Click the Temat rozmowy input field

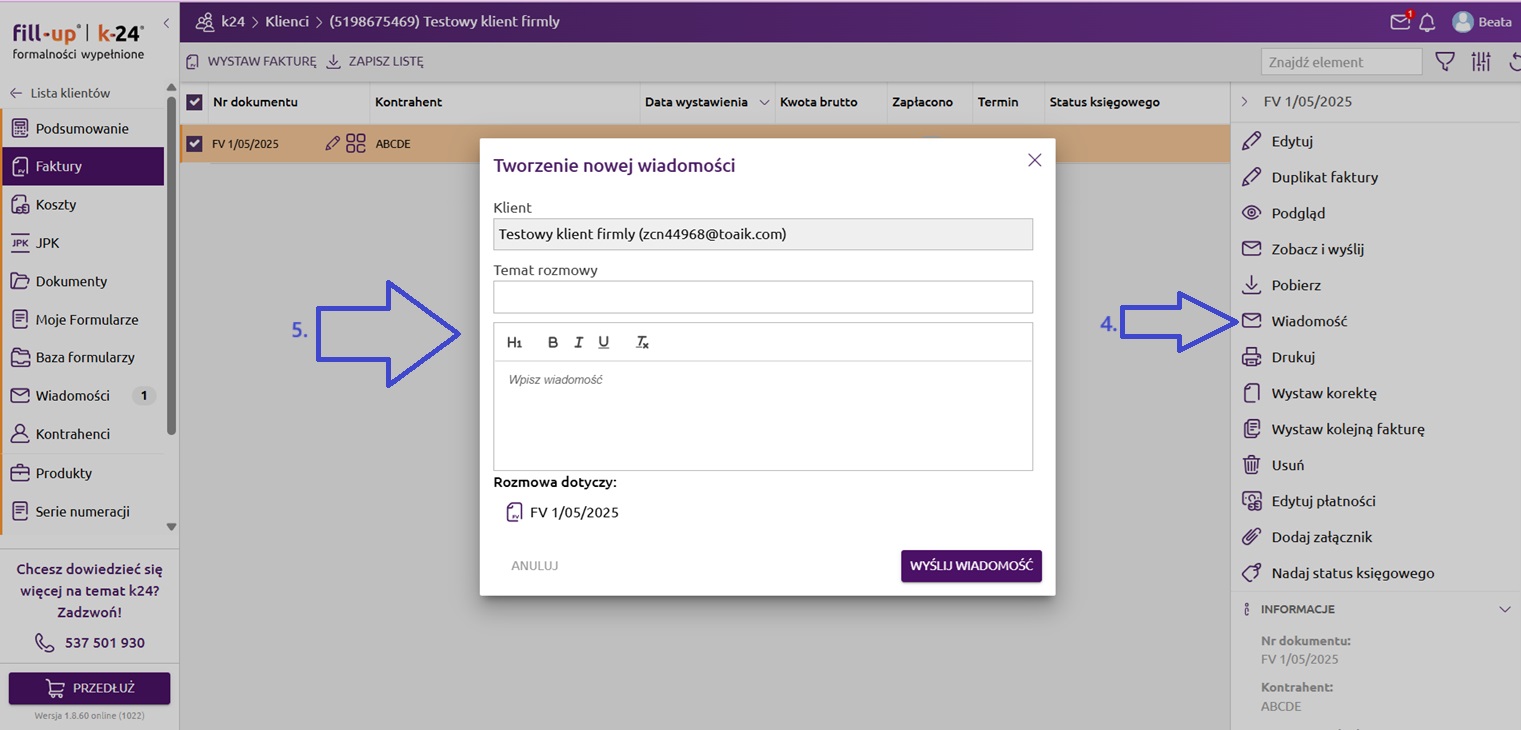pyautogui.click(x=762, y=297)
